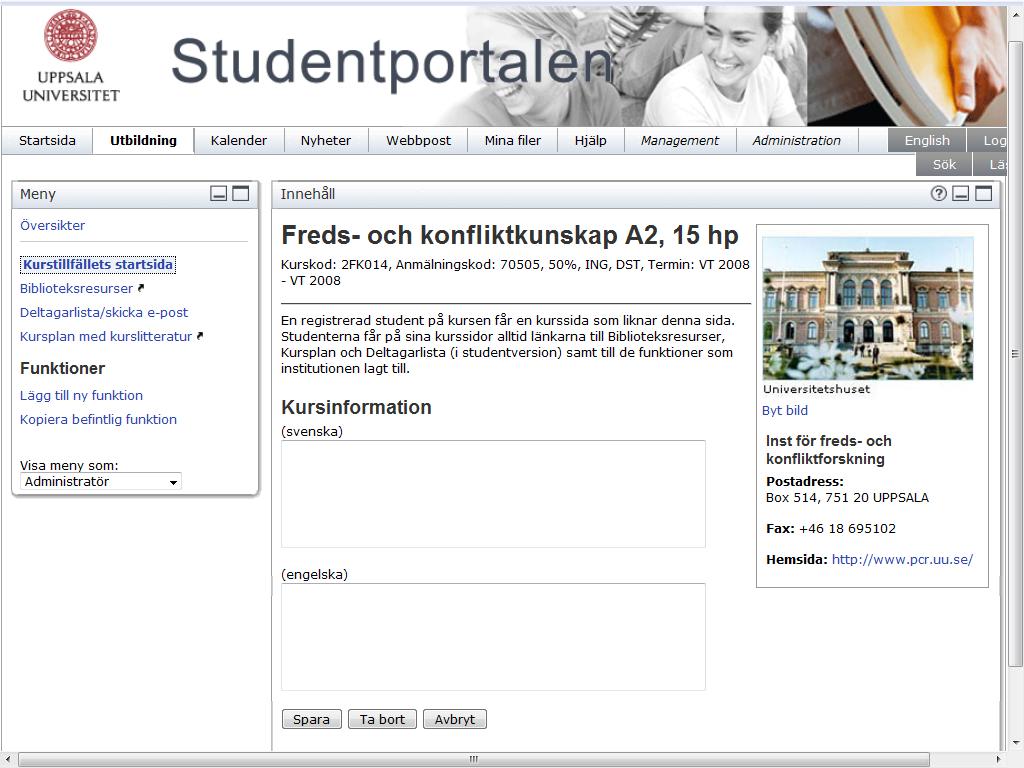Click into the svenska Kursinformation text area
Image resolution: width=1024 pixels, height=768 pixels.
493,494
